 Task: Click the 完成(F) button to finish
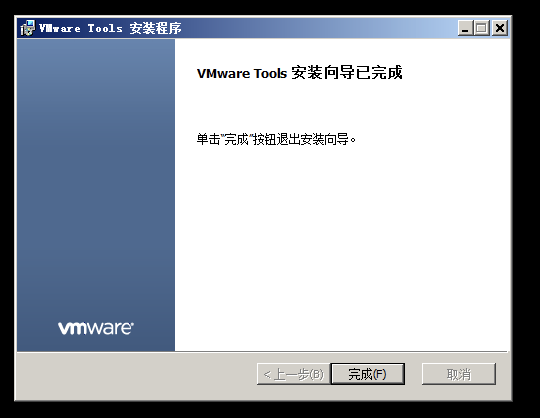click(367, 374)
